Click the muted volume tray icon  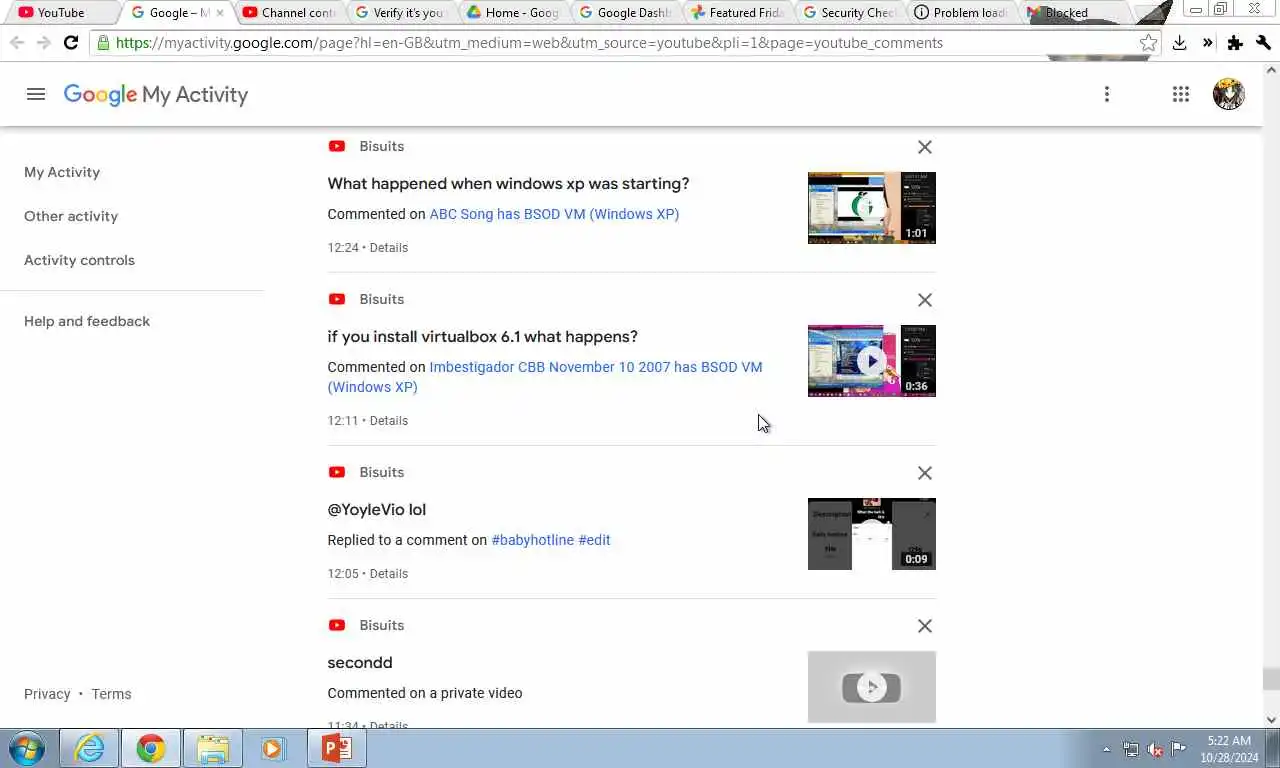click(x=1155, y=749)
